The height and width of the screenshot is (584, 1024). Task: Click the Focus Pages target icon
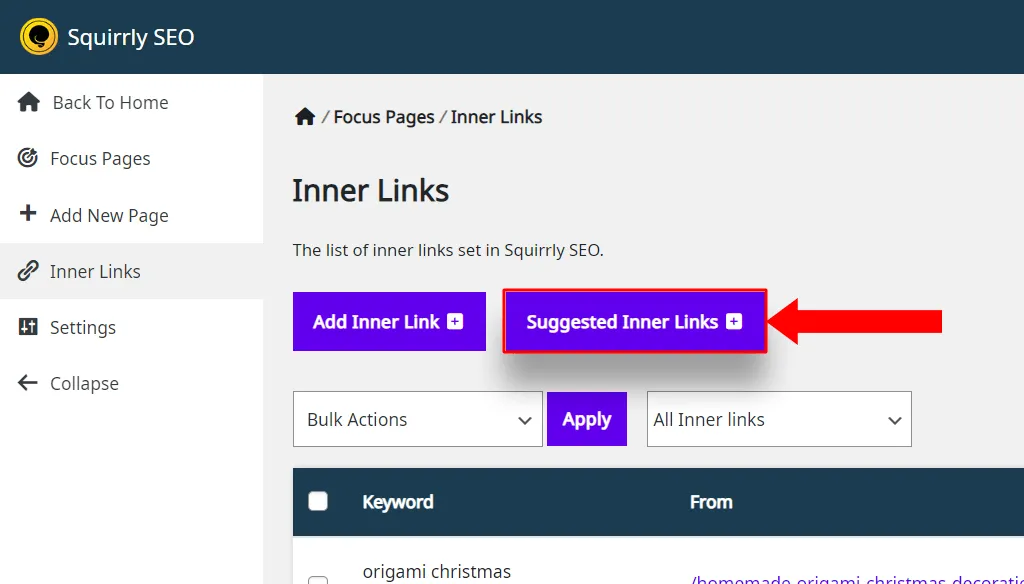(x=27, y=157)
